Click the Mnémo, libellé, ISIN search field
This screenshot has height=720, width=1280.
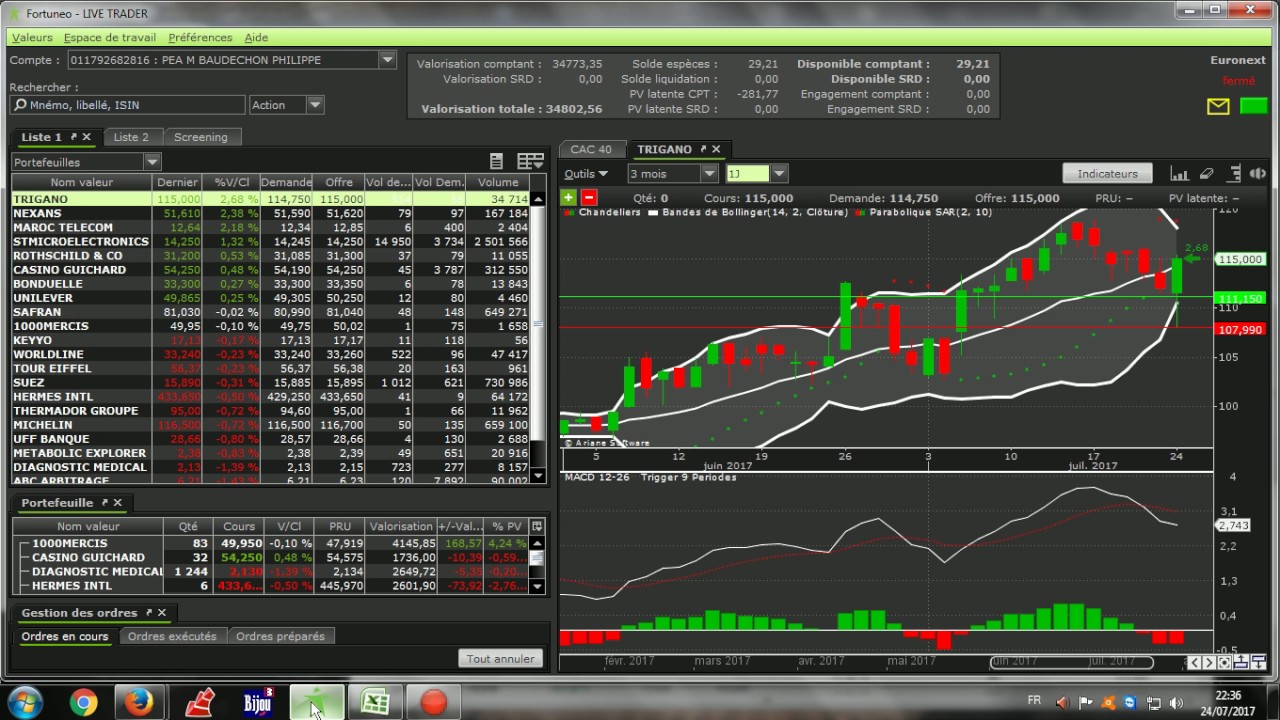coord(127,105)
